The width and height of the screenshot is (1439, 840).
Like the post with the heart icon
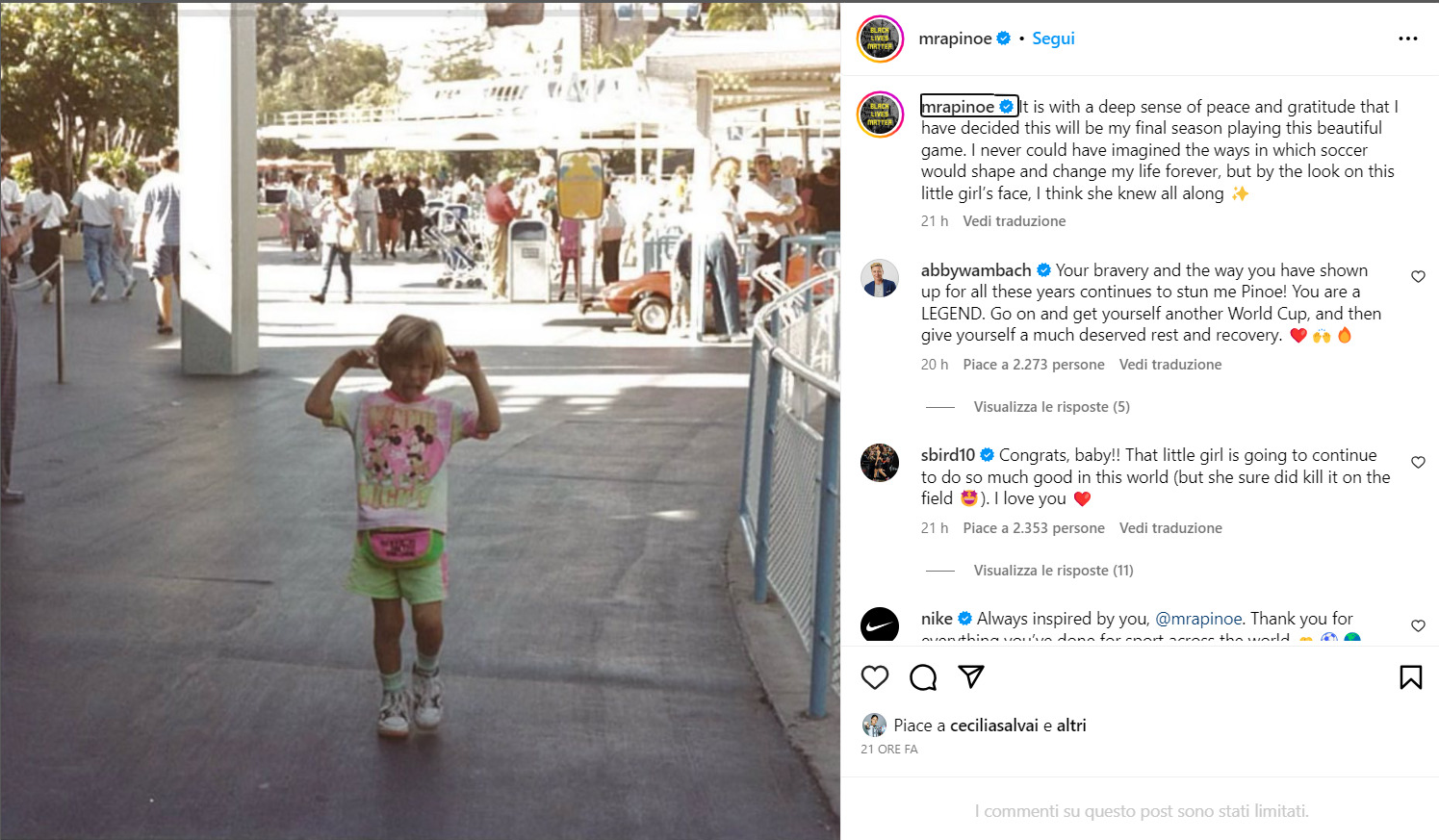point(875,677)
